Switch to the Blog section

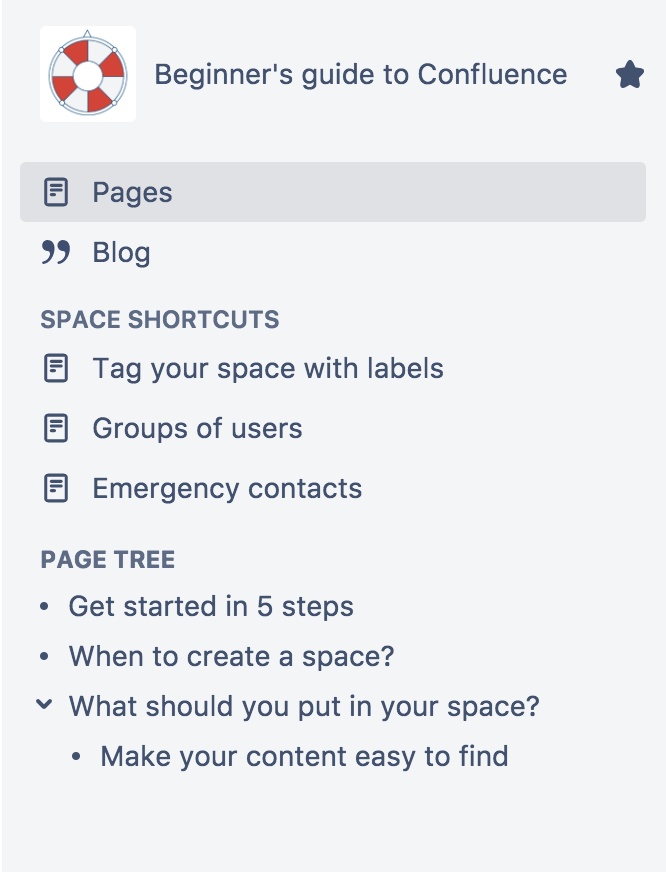[x=122, y=252]
